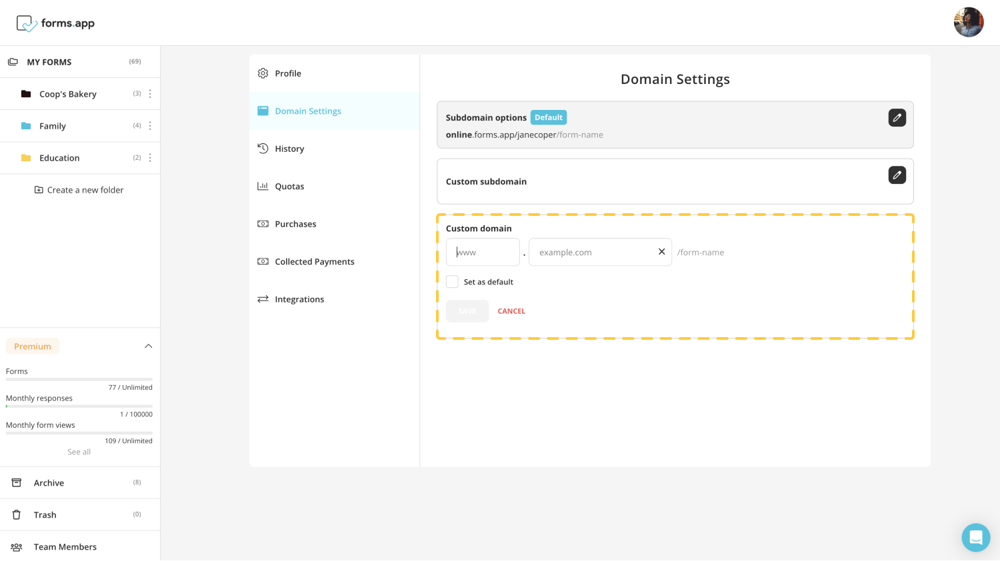The height and width of the screenshot is (561, 1000).
Task: Edit the Subdomain options with pencil icon
Action: coord(897,118)
